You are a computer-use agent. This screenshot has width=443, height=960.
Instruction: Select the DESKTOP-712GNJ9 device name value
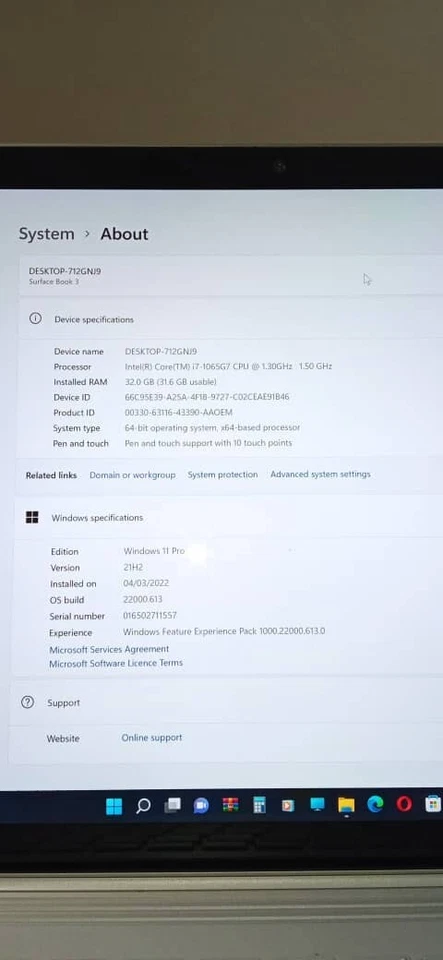pos(161,351)
